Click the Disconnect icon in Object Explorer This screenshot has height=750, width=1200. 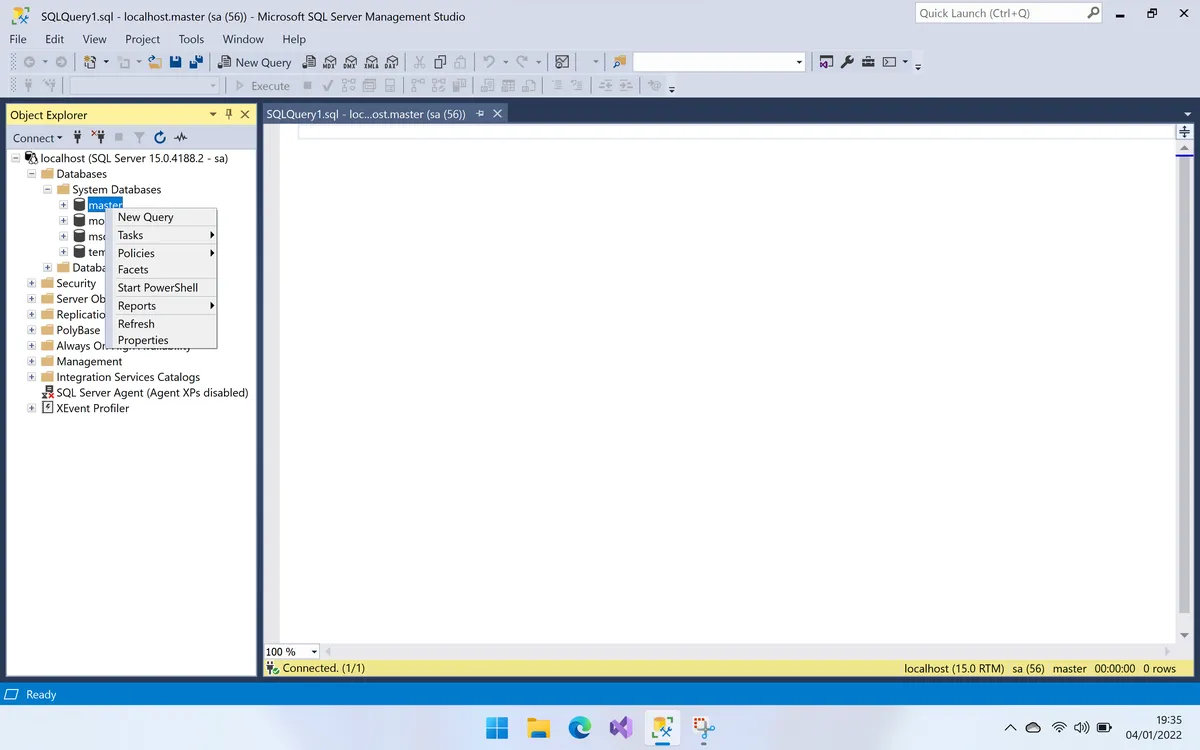click(98, 137)
